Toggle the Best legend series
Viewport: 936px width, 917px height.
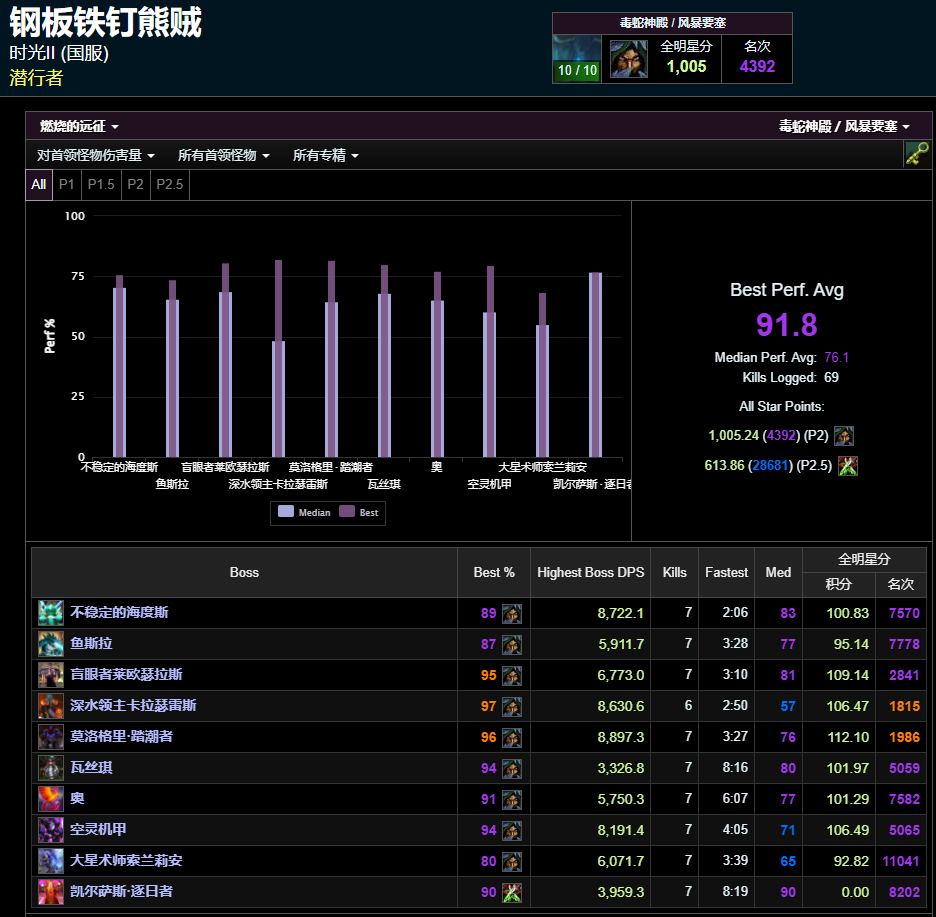pos(360,512)
